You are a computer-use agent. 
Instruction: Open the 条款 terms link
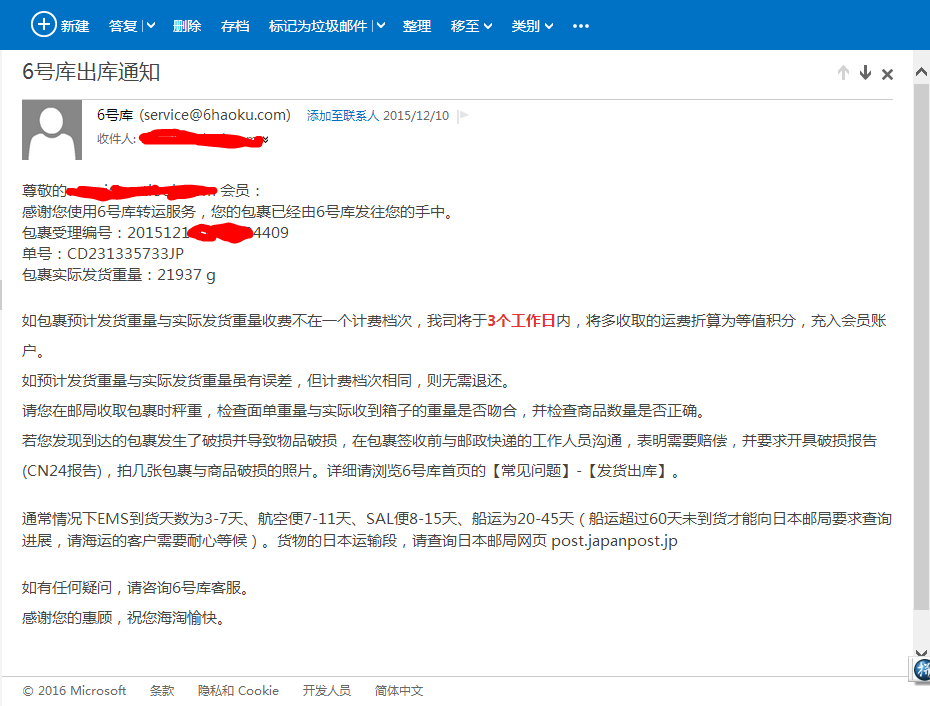click(162, 691)
